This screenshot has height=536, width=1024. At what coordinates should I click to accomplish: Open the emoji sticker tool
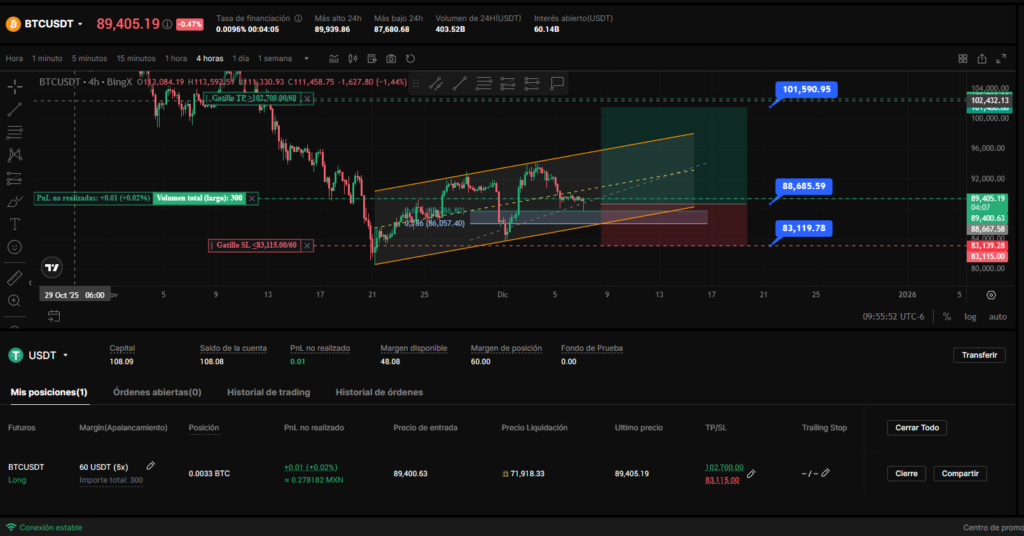(15, 247)
